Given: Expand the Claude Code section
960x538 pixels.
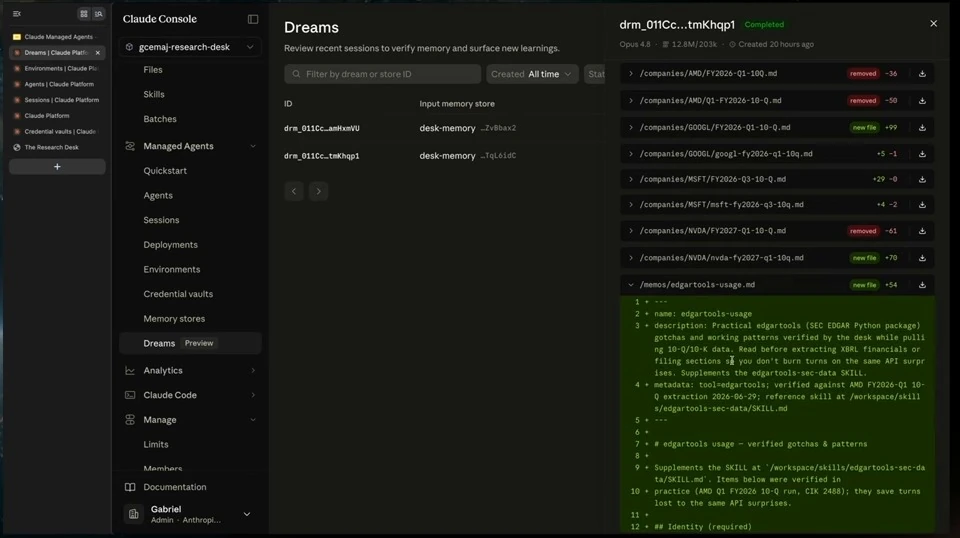Looking at the screenshot, I should 252,395.
